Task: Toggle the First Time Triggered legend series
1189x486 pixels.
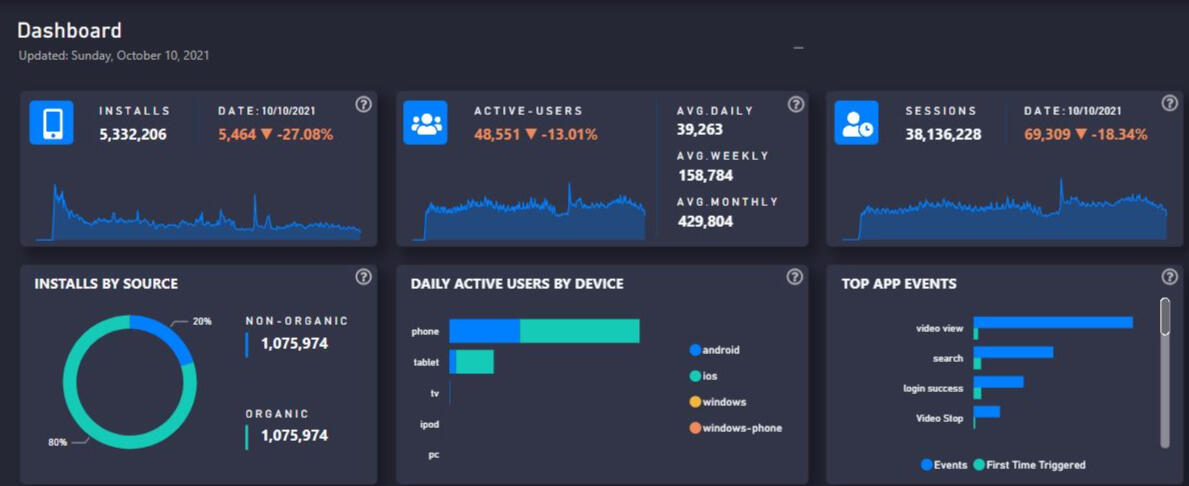Action: (1028, 465)
